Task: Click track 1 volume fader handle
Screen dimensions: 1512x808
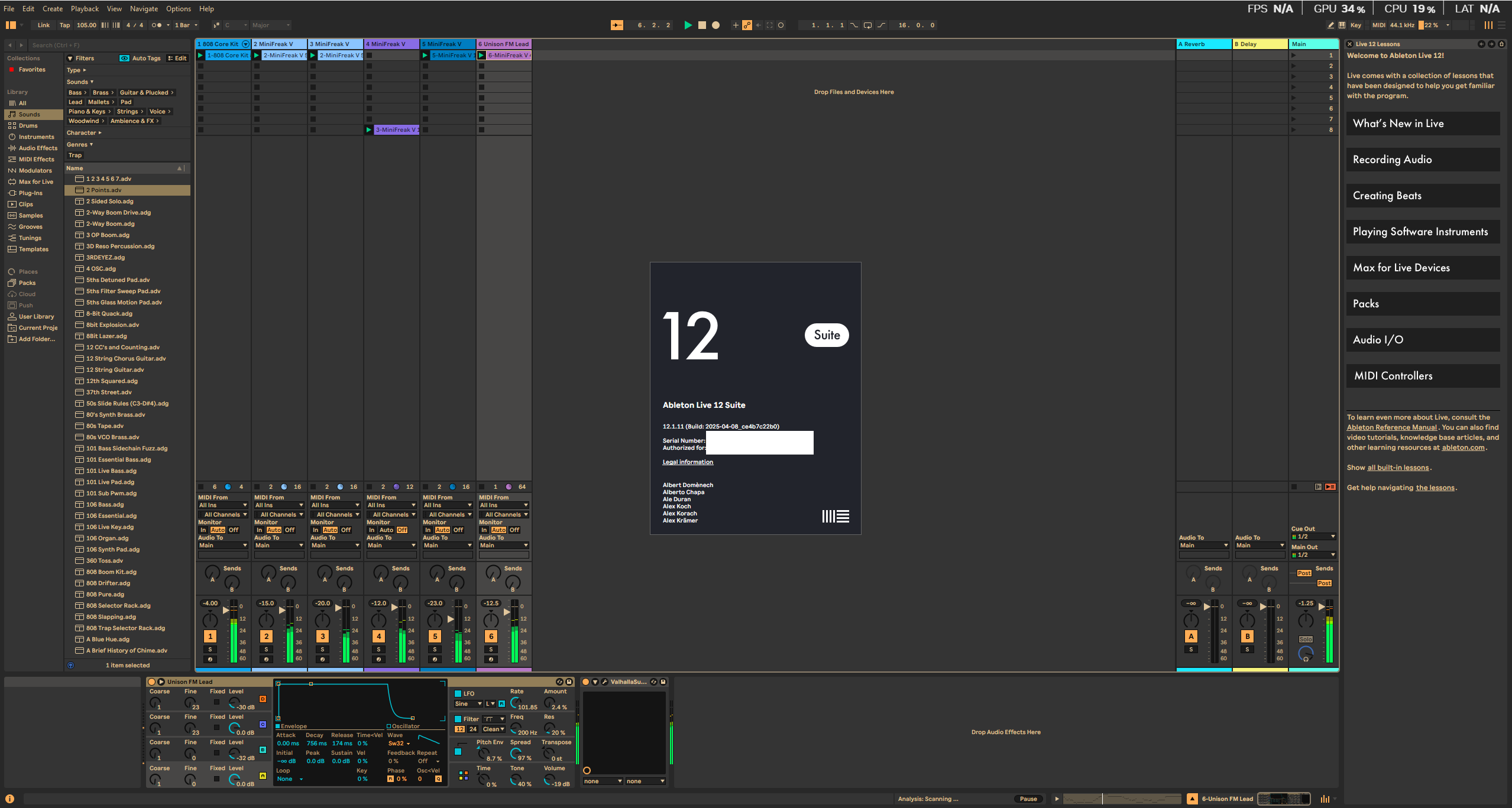Action: click(225, 609)
